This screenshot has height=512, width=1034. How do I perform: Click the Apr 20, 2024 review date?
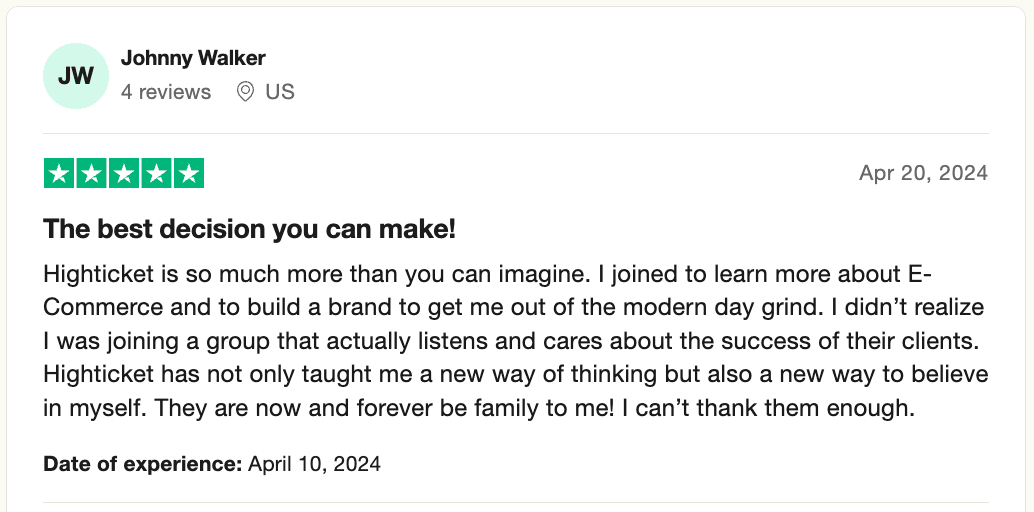point(923,174)
